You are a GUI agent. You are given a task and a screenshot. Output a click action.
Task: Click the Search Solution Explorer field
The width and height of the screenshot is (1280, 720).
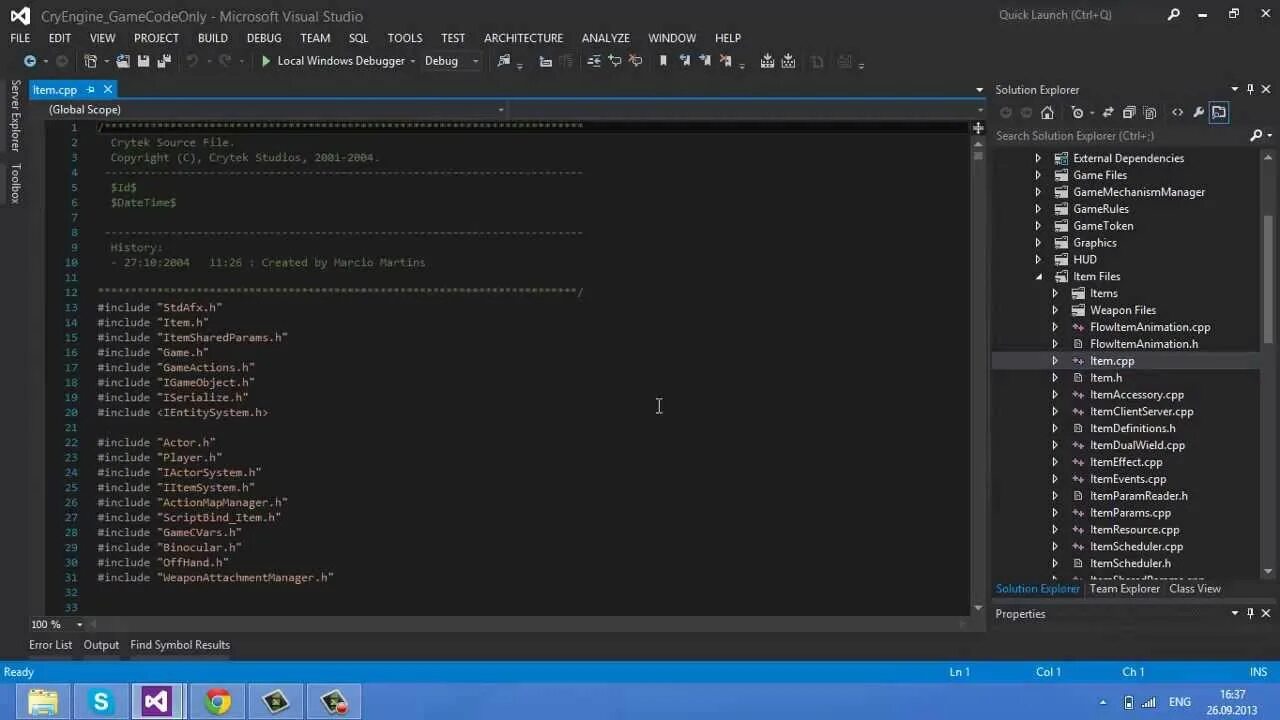point(1120,136)
